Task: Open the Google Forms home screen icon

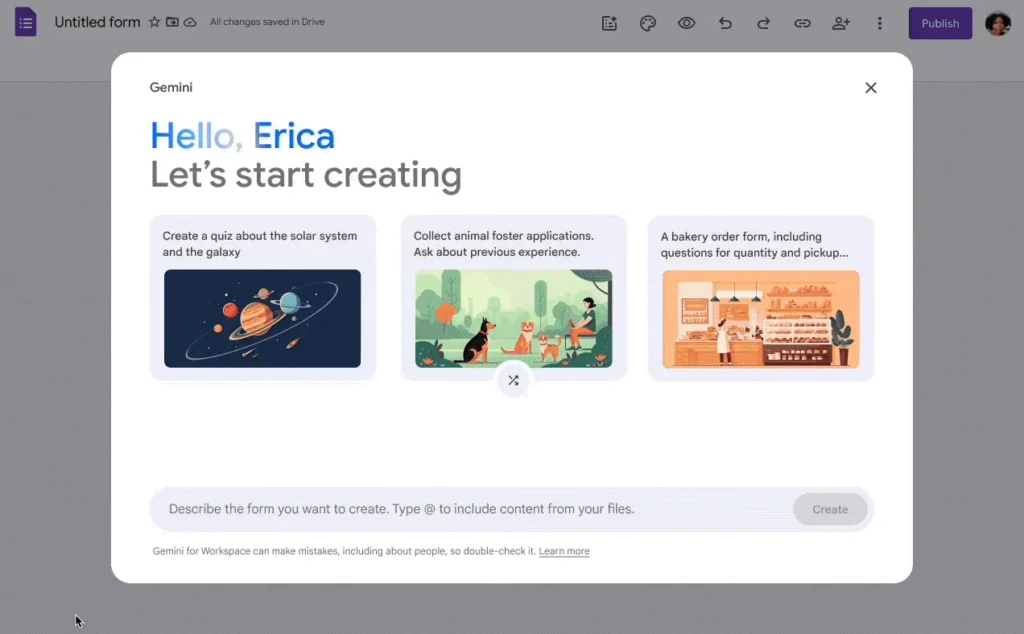Action: [x=25, y=22]
